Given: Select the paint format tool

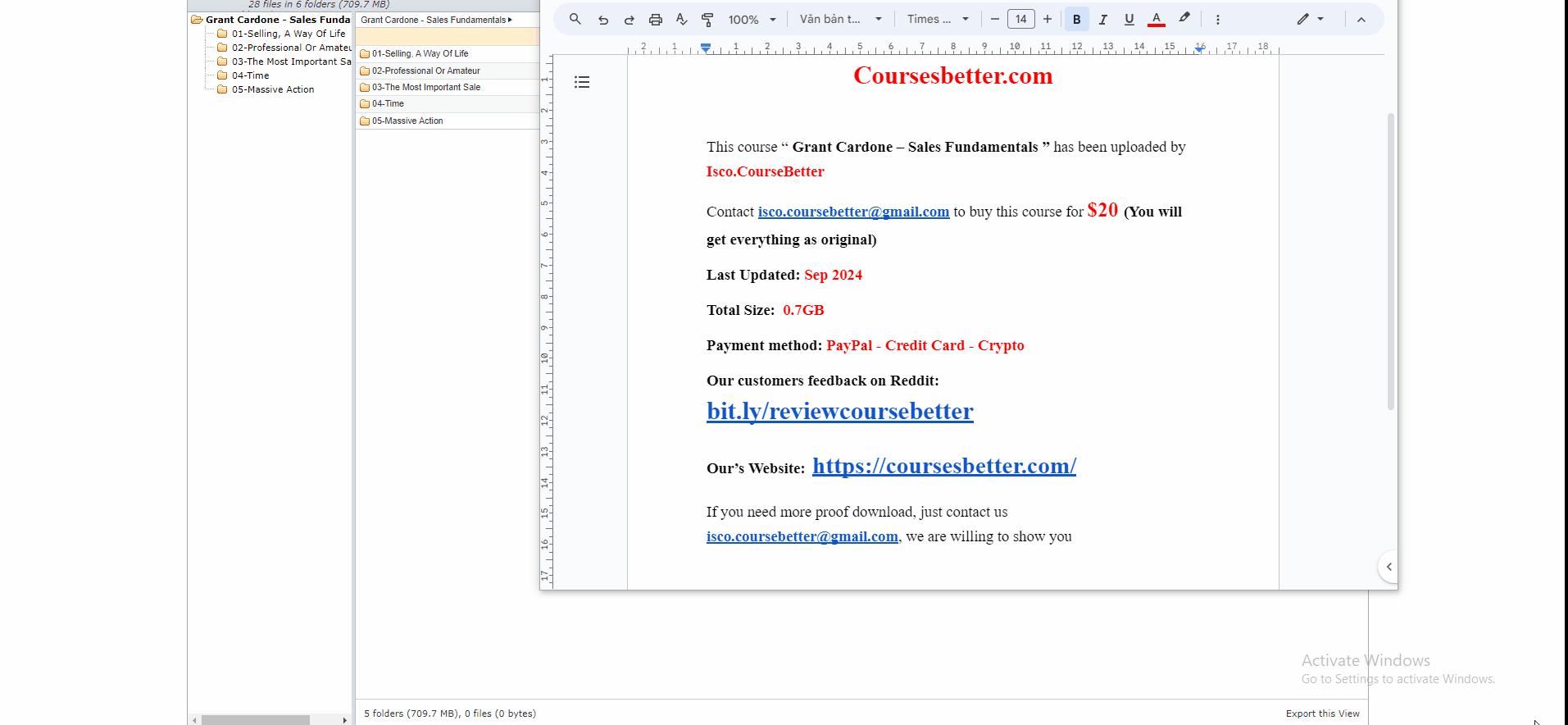Looking at the screenshot, I should pyautogui.click(x=708, y=20).
